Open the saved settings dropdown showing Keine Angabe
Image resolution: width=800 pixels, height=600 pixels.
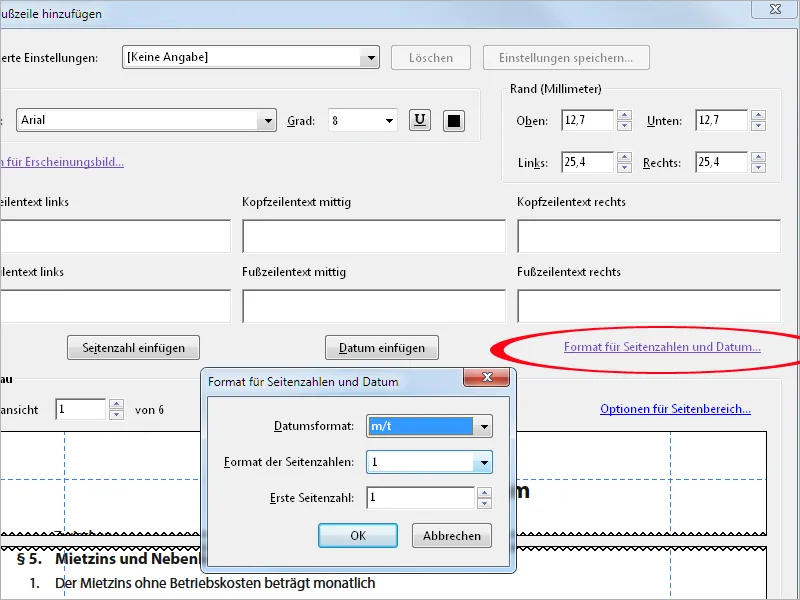click(x=251, y=57)
